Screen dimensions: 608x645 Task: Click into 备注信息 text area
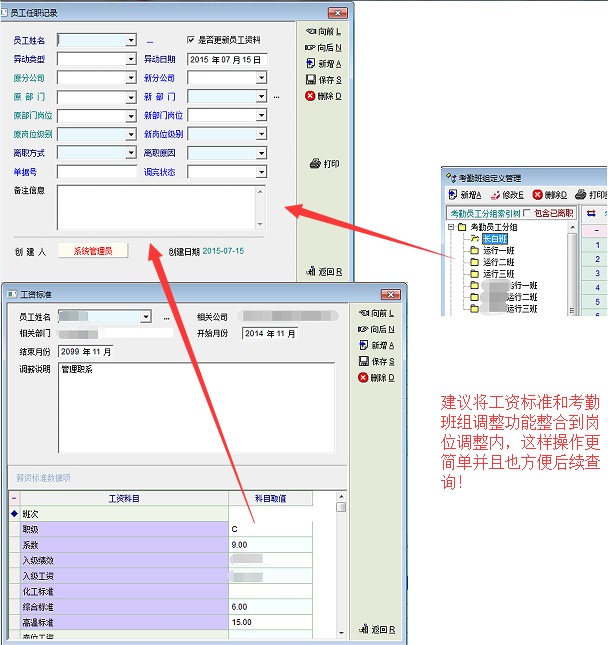click(155, 207)
